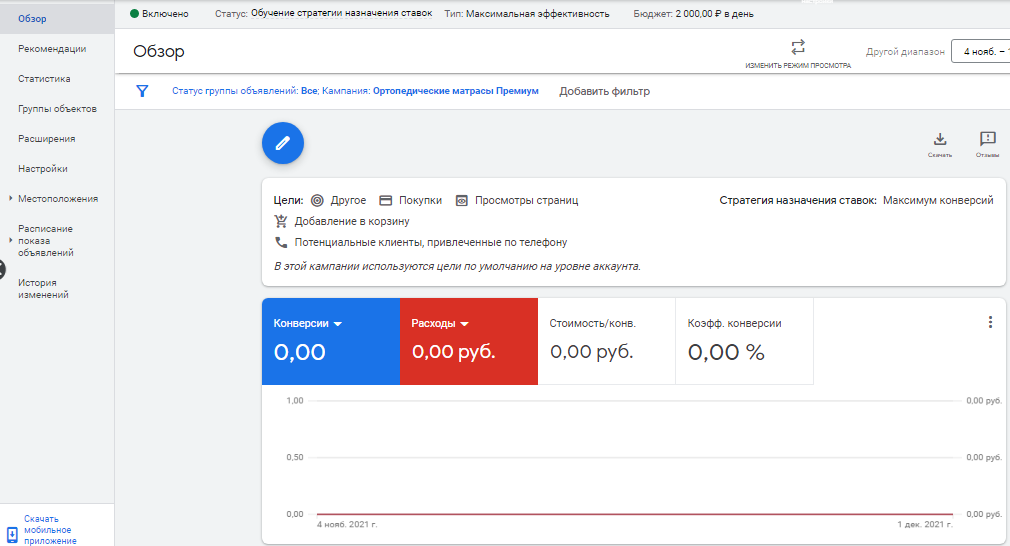Select the Стоимость/конв. metric card
Image resolution: width=1010 pixels, height=546 pixels.
[606, 341]
